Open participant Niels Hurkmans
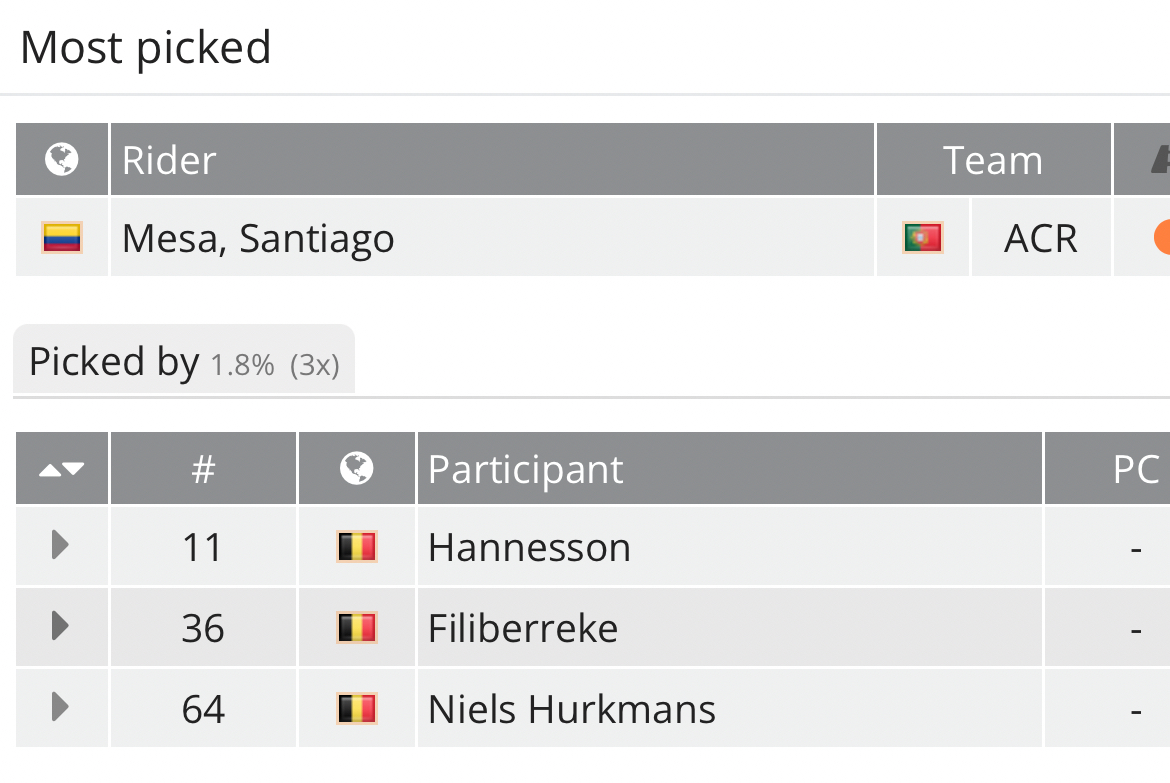This screenshot has height=783, width=1170. pyautogui.click(x=571, y=710)
